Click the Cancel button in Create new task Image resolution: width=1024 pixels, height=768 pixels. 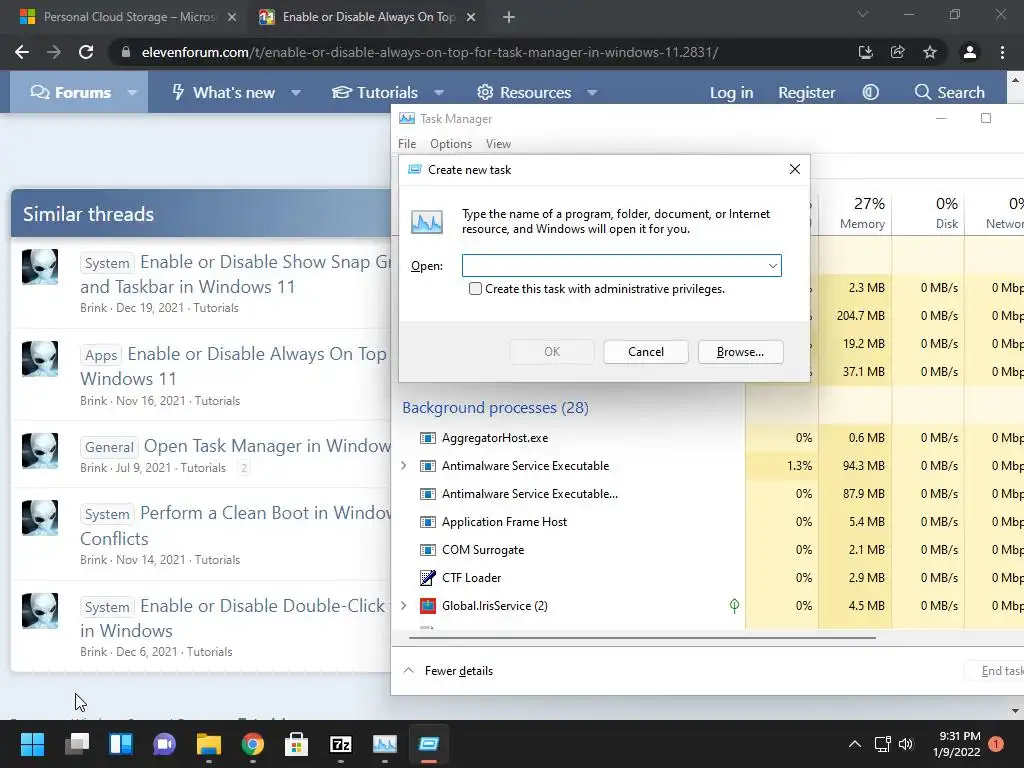click(646, 352)
